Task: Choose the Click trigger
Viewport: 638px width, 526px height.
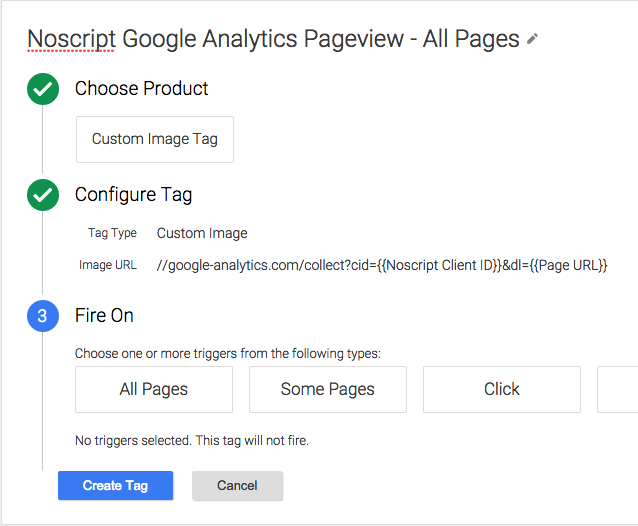Action: click(502, 389)
